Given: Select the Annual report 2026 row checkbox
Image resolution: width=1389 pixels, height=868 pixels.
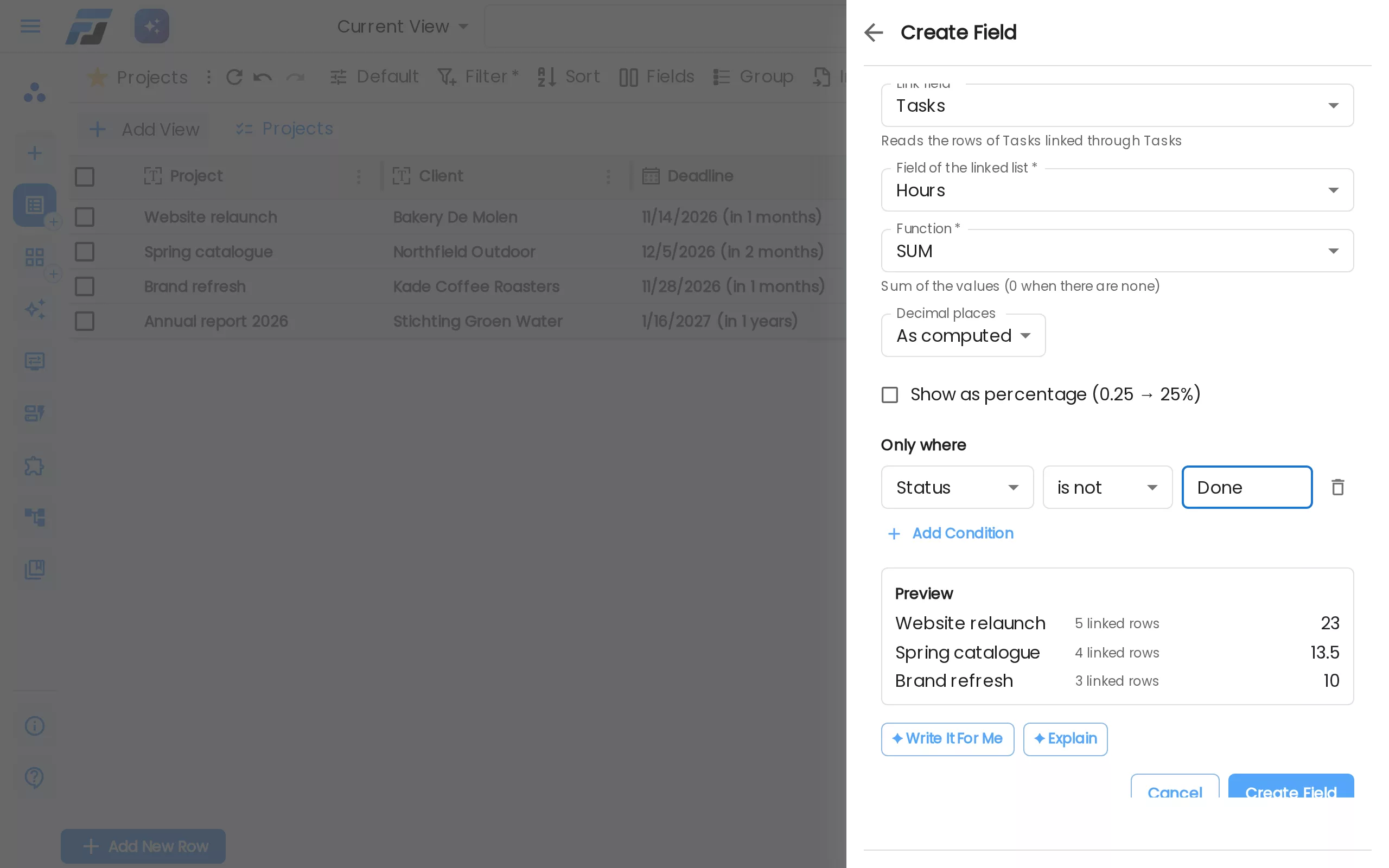Looking at the screenshot, I should point(85,321).
